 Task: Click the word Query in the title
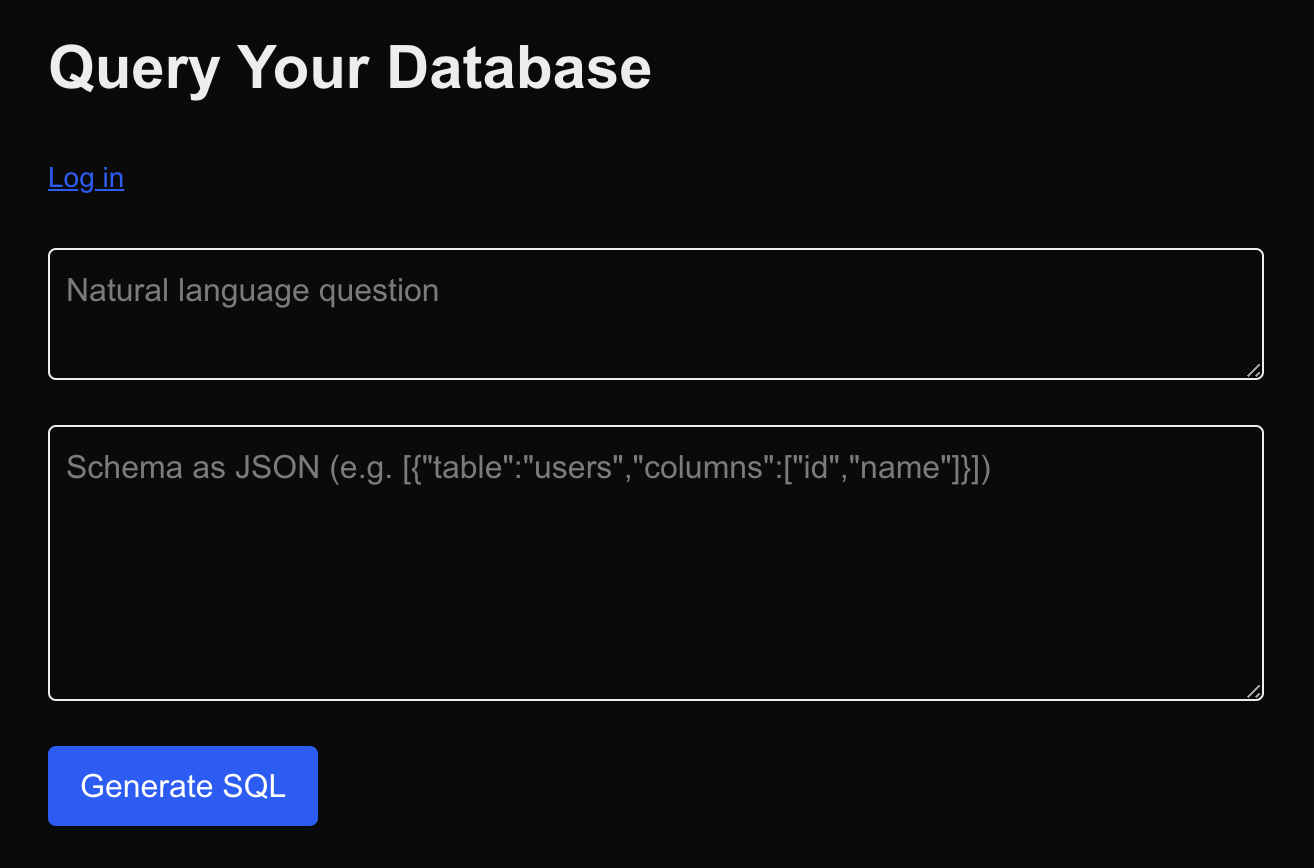point(134,70)
